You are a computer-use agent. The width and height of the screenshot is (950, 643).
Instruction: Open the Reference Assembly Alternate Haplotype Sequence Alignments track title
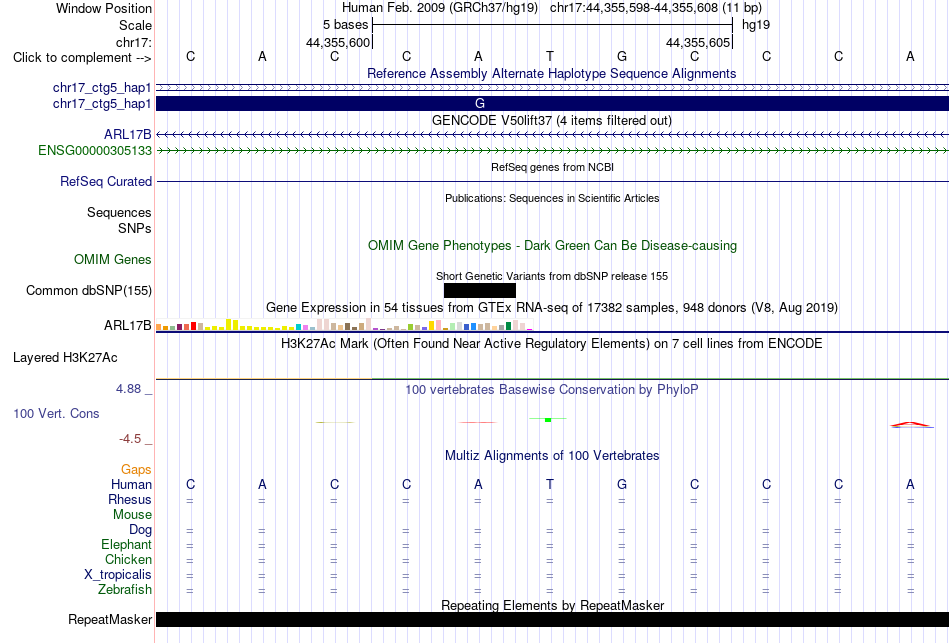click(x=552, y=73)
